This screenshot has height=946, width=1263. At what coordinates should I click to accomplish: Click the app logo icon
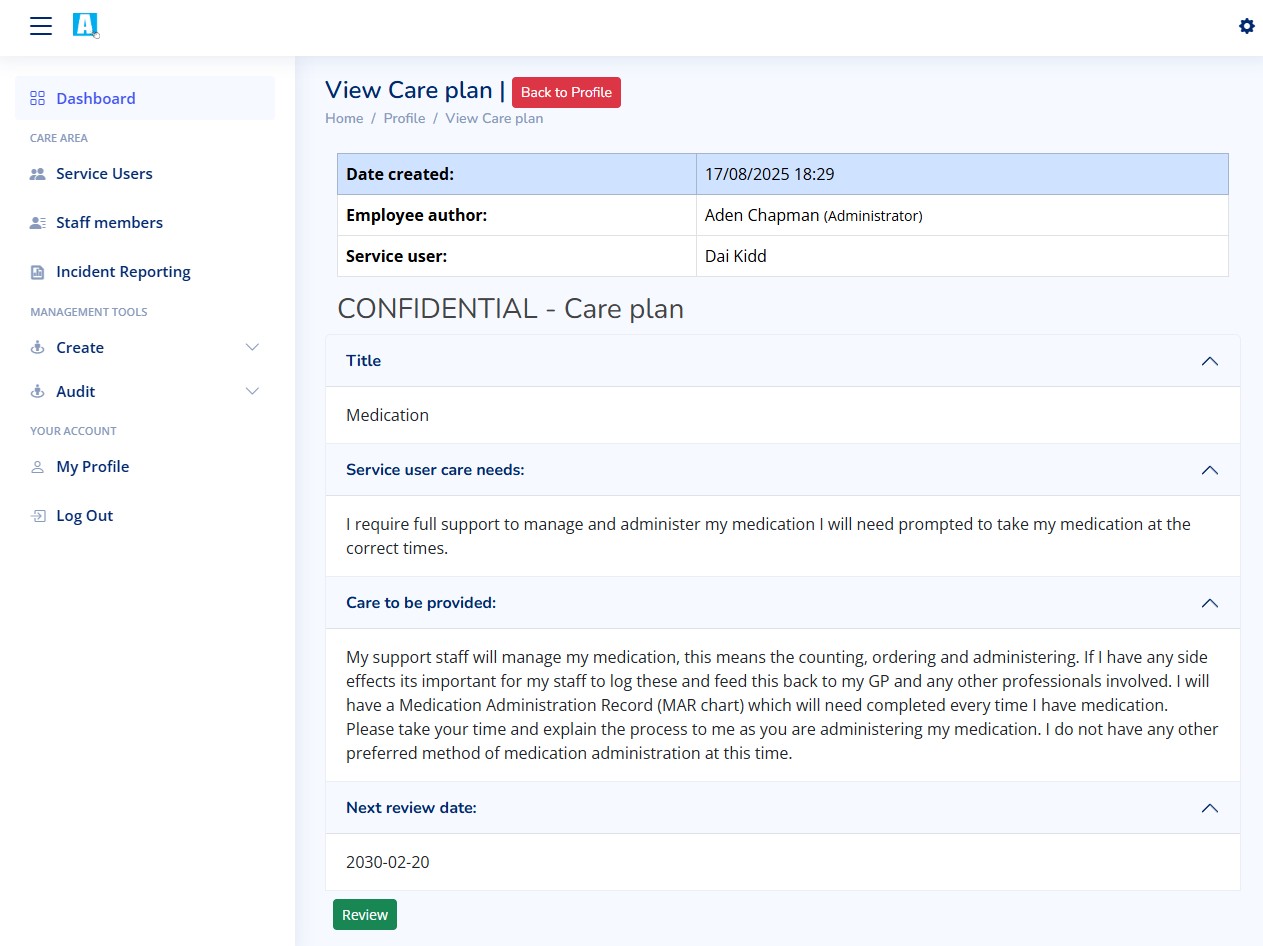click(86, 26)
